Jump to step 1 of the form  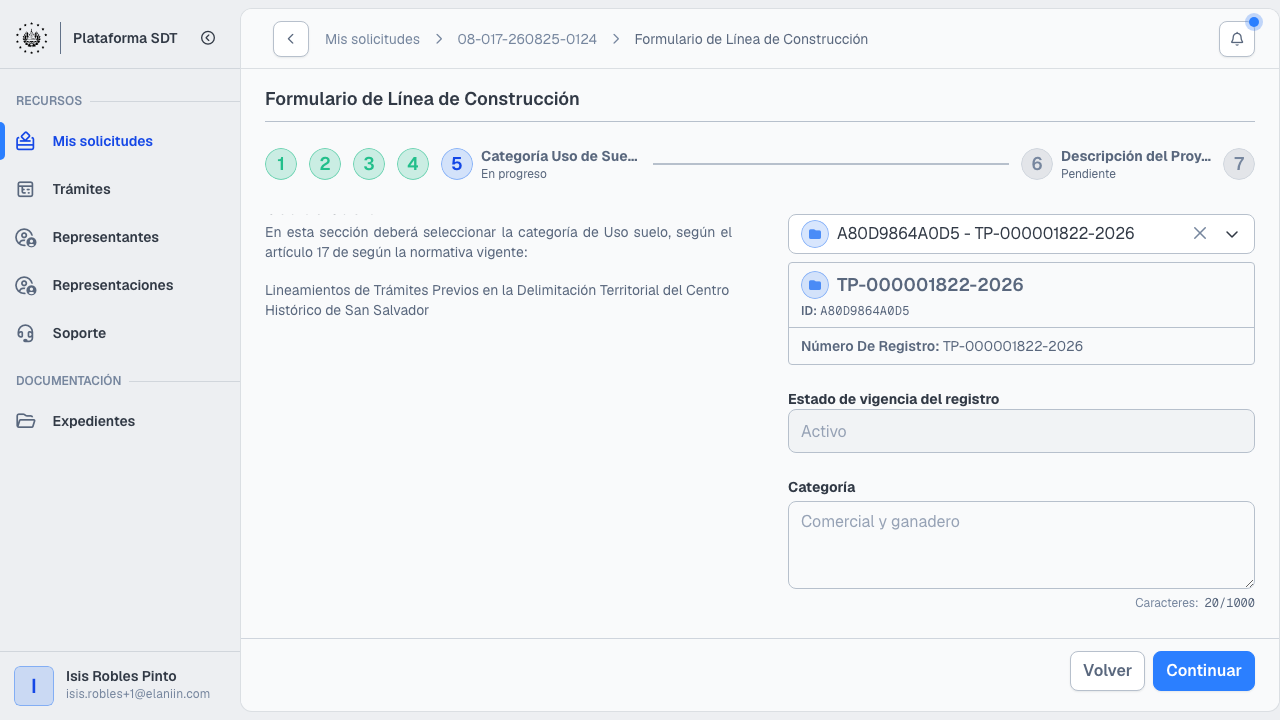[x=281, y=164]
